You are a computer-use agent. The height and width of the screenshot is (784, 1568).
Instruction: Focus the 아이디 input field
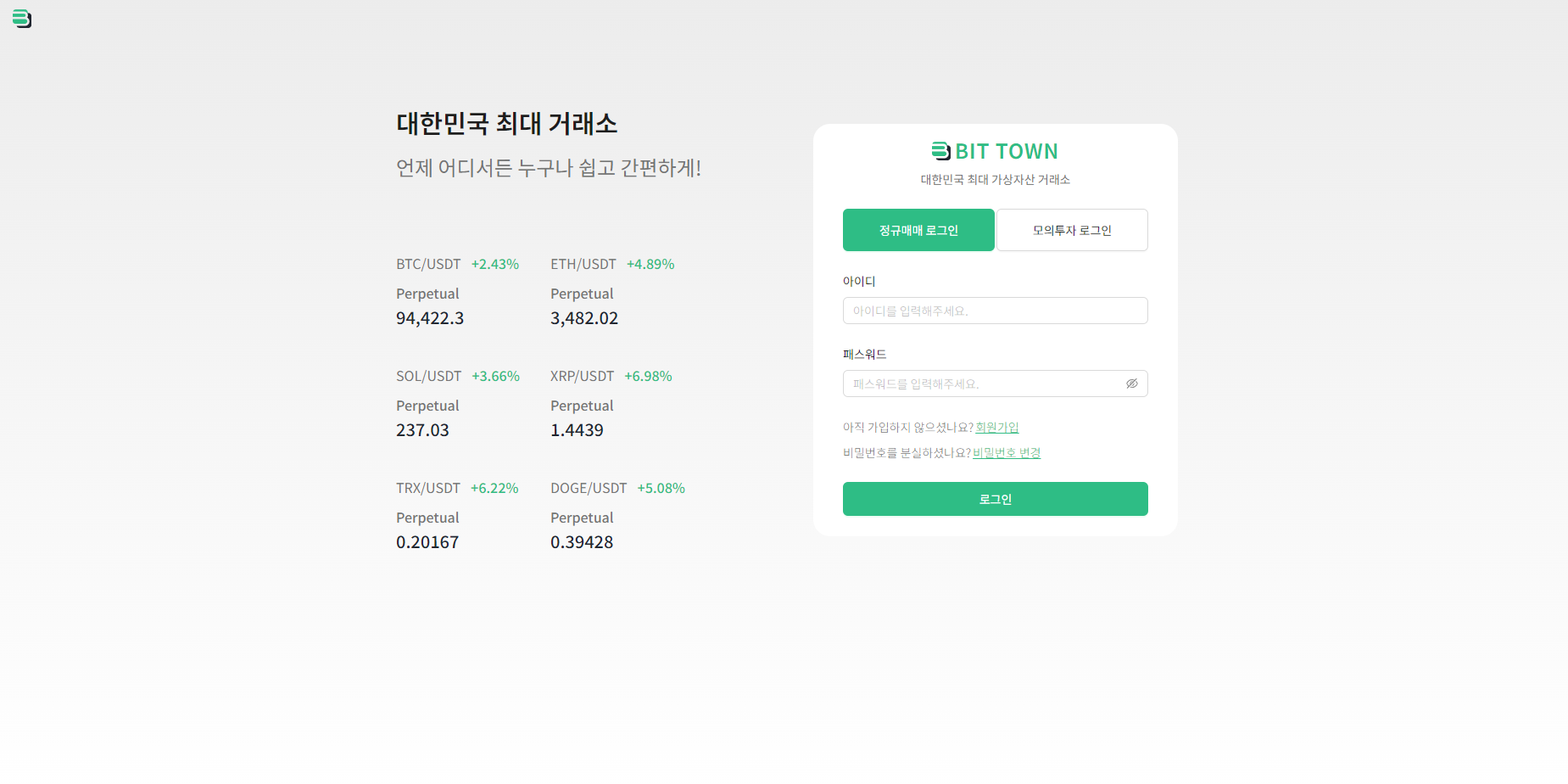pos(995,311)
